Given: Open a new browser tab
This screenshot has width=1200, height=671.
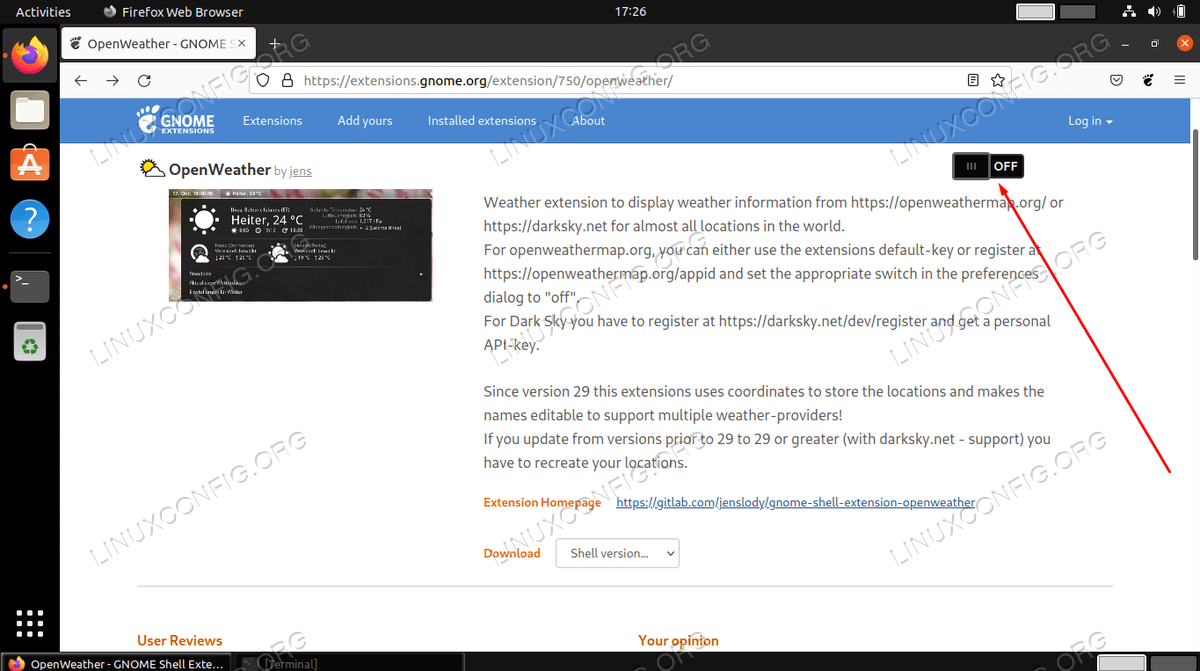Looking at the screenshot, I should tap(274, 44).
